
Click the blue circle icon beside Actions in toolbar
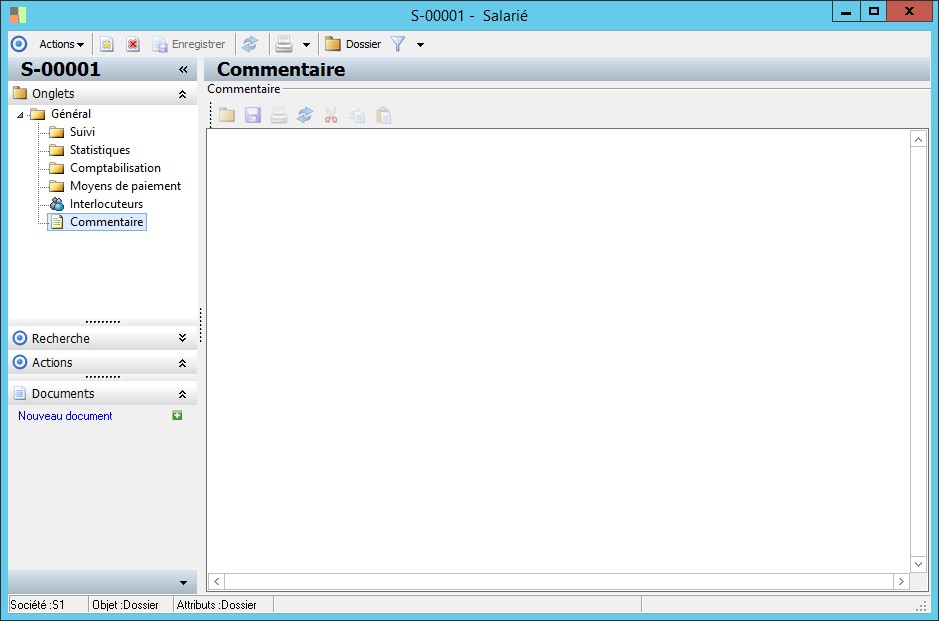pos(19,44)
